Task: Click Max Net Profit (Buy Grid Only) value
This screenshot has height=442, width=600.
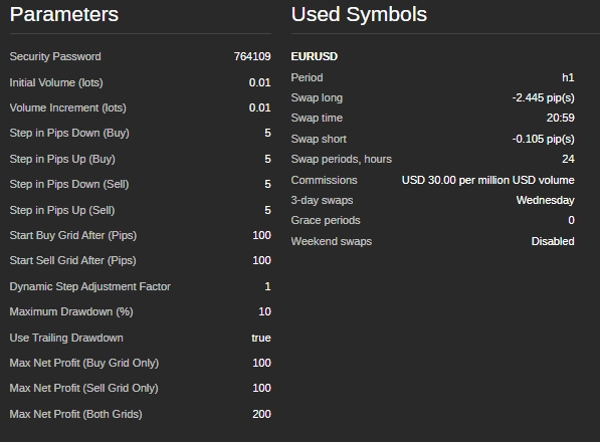Action: coord(261,363)
